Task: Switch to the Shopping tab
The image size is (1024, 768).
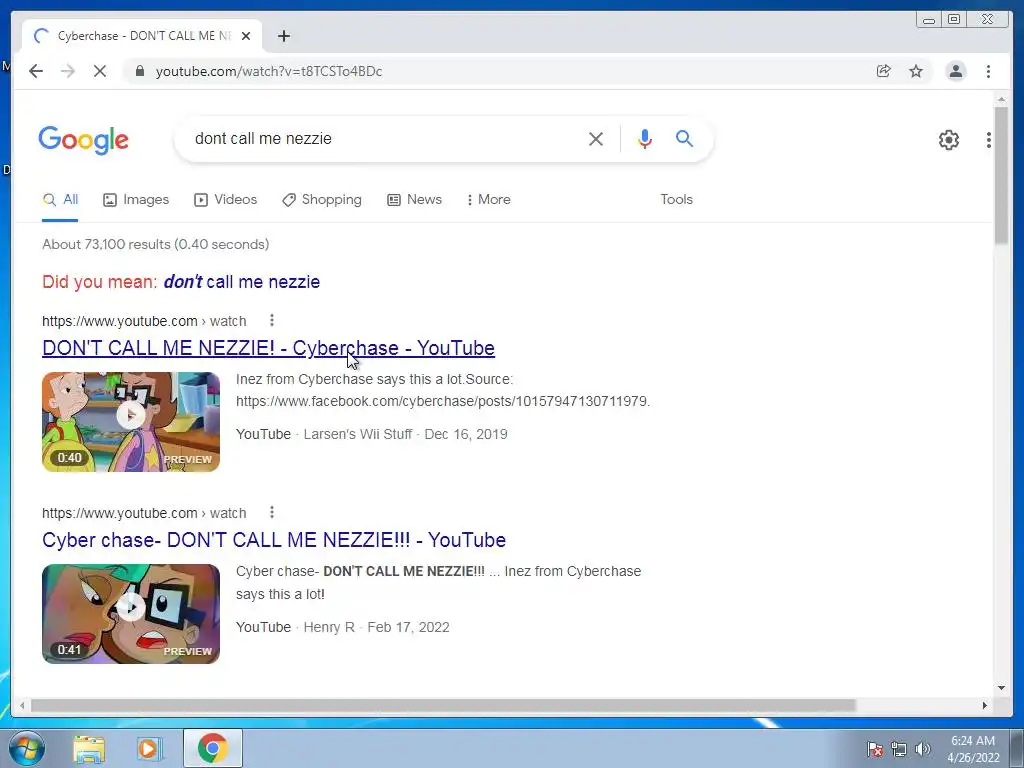Action: point(321,200)
